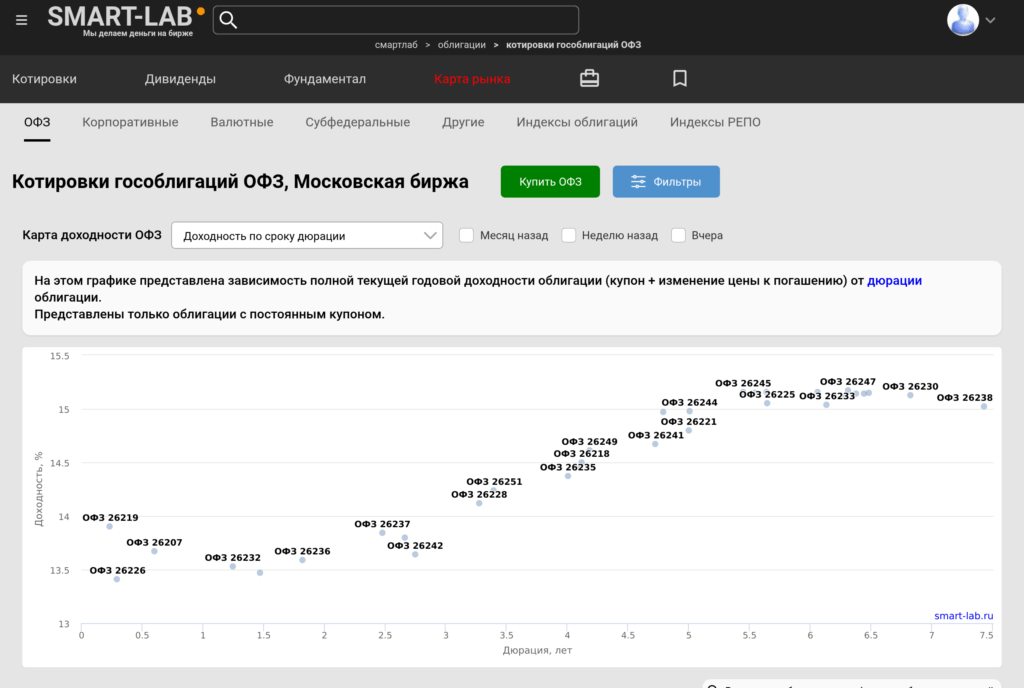
Task: Click the user avatar icon
Action: point(963,20)
